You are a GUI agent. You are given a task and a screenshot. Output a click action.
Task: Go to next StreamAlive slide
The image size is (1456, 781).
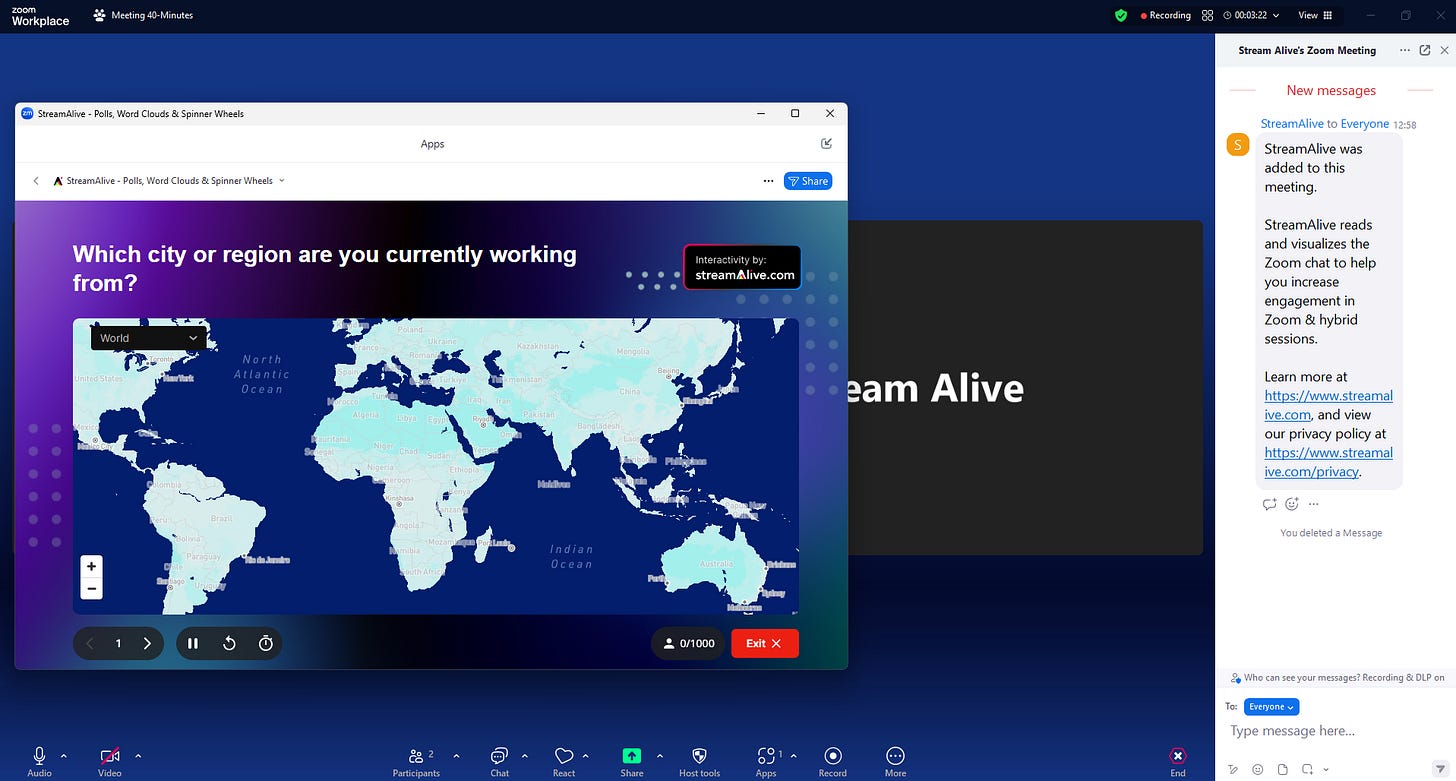pyautogui.click(x=147, y=643)
